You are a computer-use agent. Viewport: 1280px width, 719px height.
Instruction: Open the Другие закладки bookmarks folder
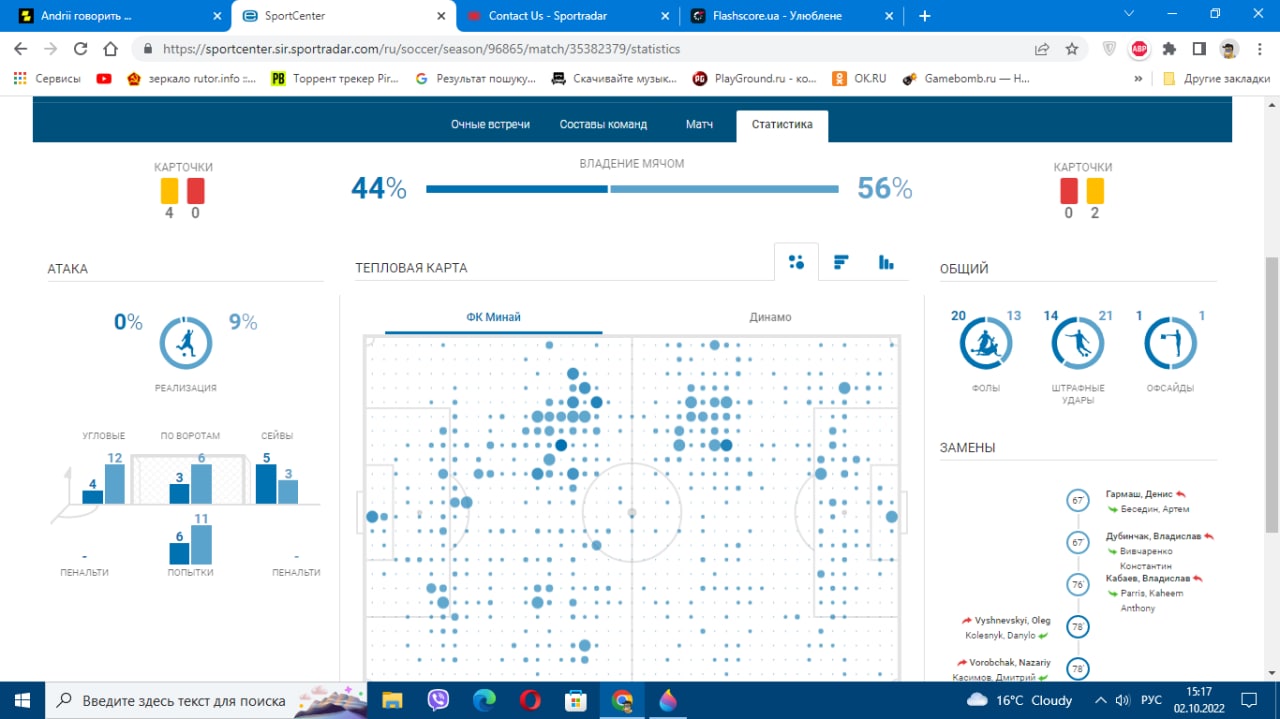[1216, 79]
